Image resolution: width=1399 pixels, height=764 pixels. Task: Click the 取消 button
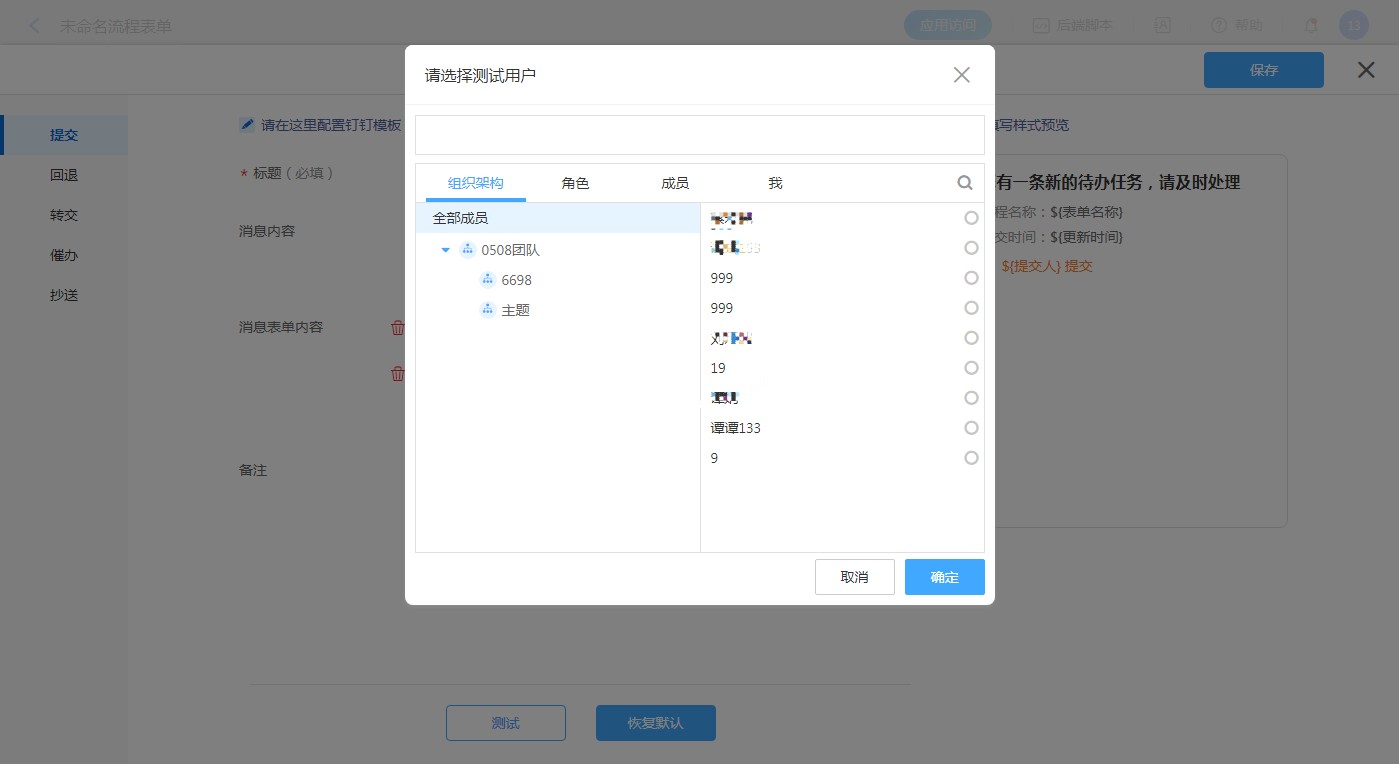click(x=854, y=577)
